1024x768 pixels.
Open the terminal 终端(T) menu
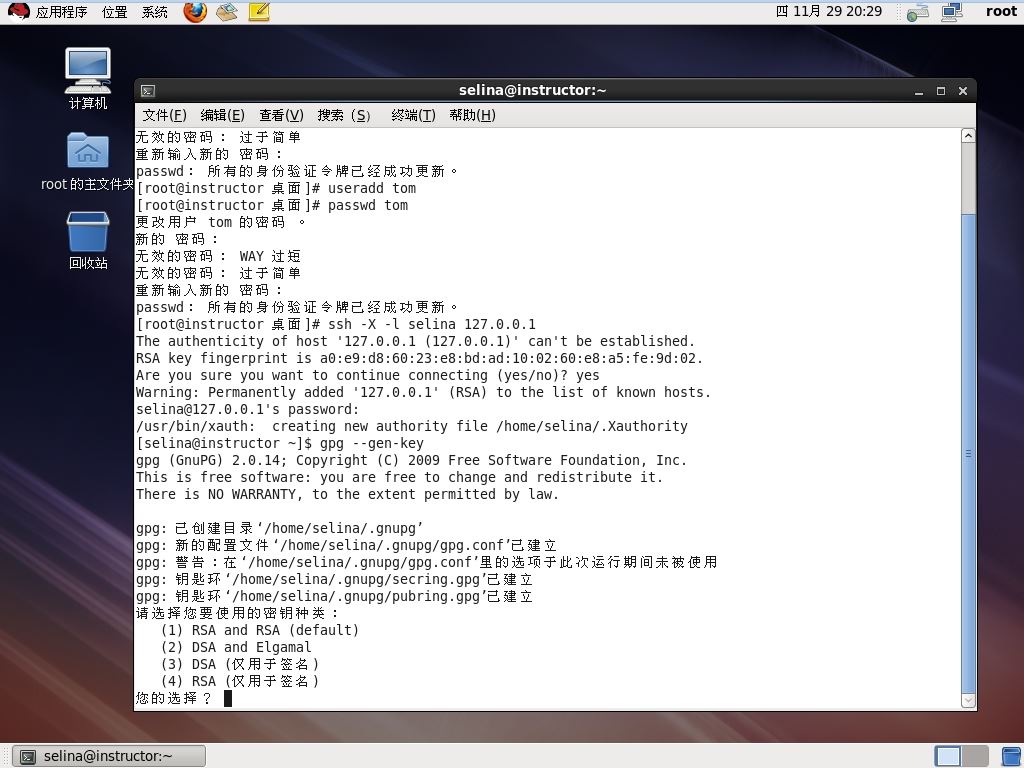coord(413,116)
